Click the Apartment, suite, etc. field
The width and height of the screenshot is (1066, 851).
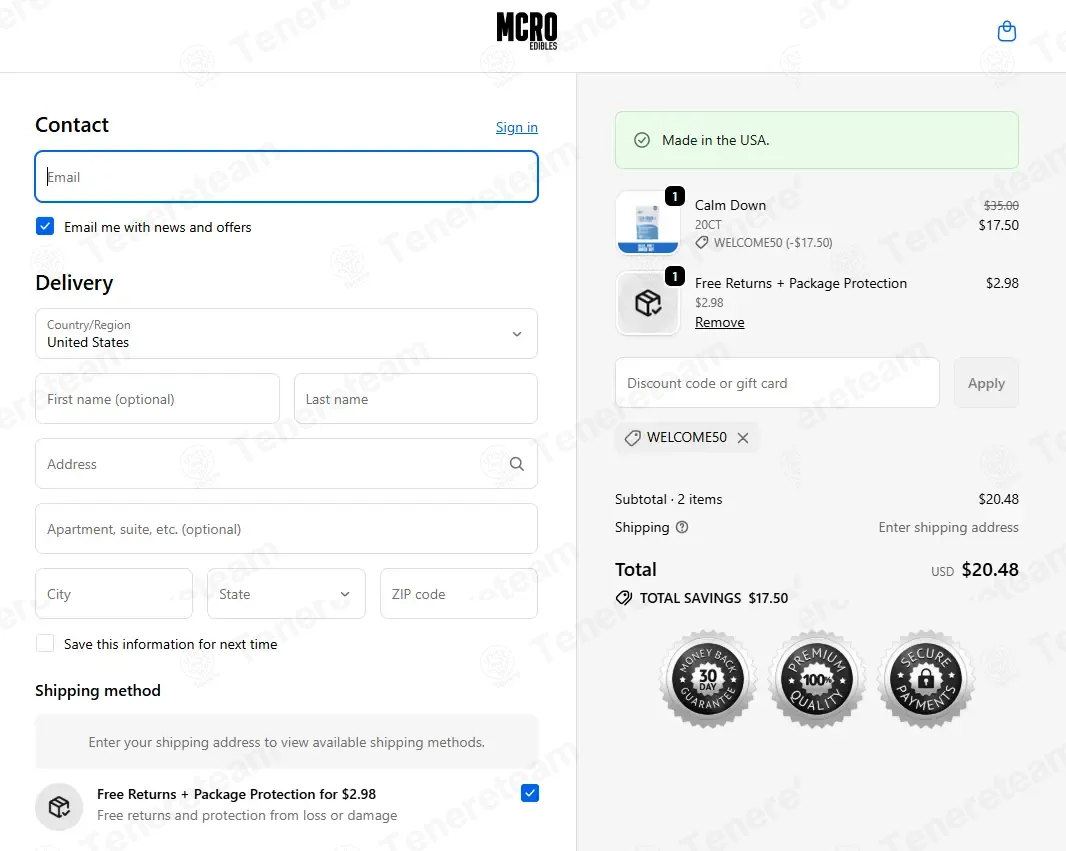(286, 529)
